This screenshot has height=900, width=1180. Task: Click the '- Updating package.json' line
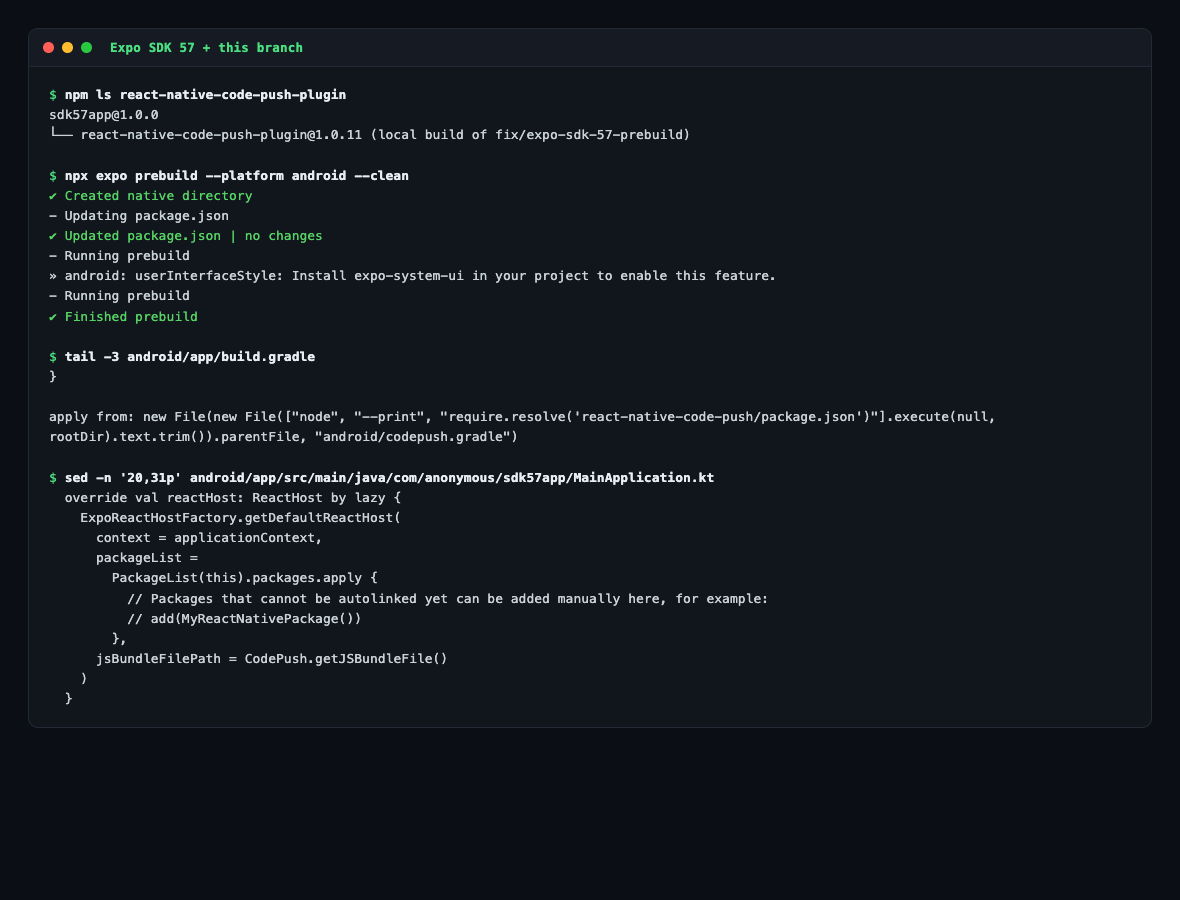[138, 216]
